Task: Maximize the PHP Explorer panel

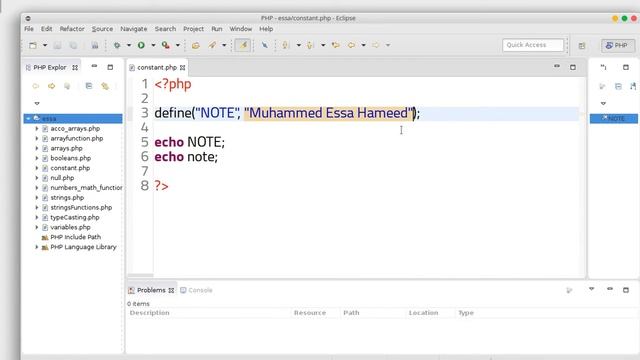Action: click(110, 67)
